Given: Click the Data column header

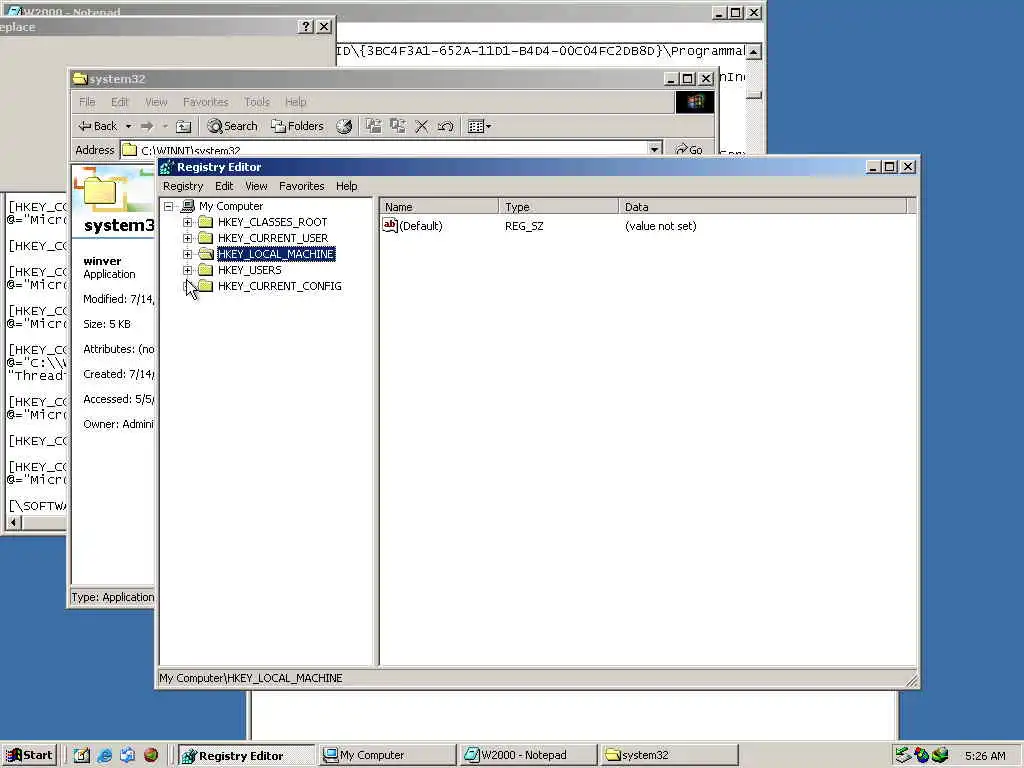Looking at the screenshot, I should [762, 207].
